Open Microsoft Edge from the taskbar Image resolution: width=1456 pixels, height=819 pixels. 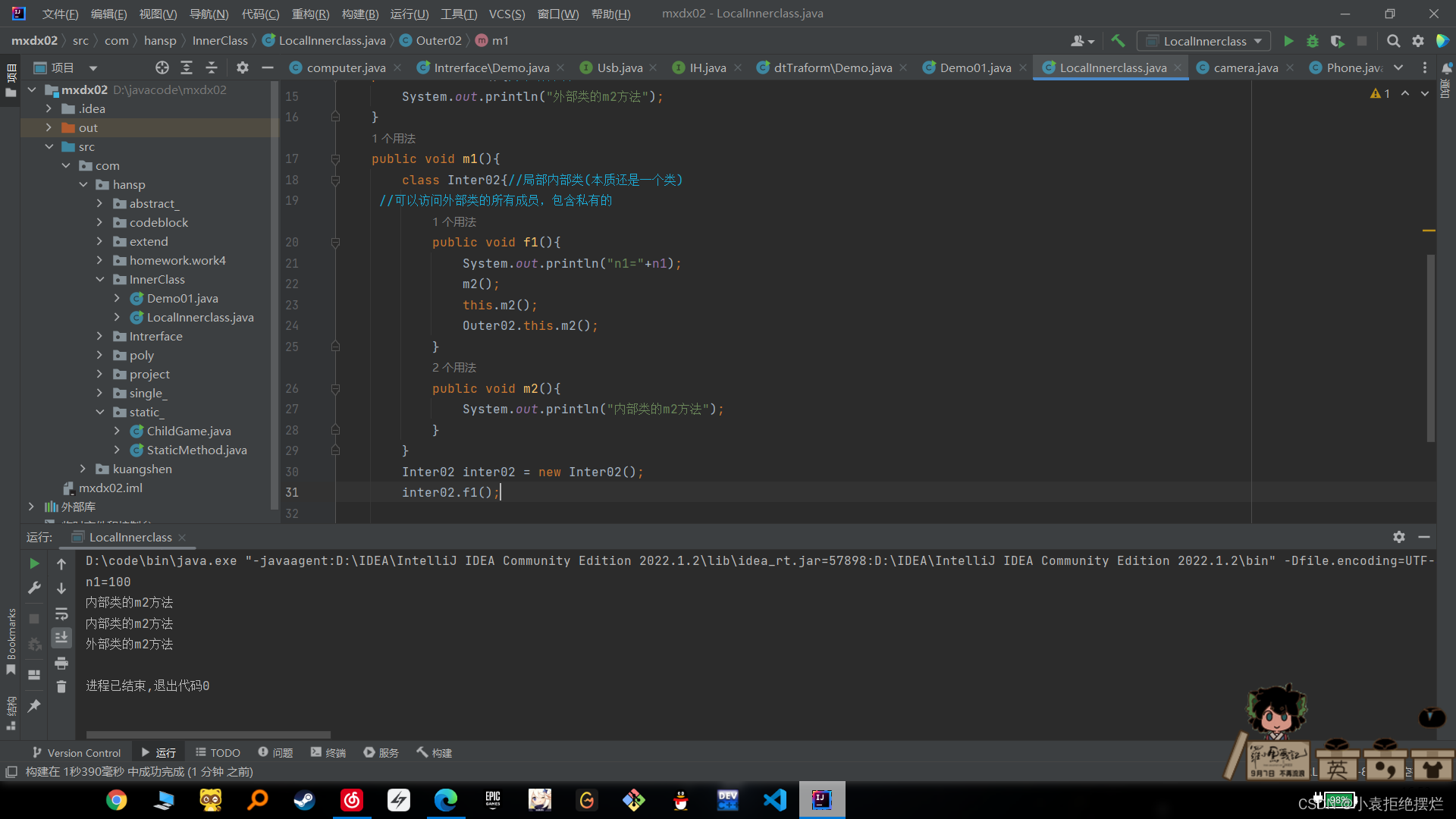click(x=446, y=800)
